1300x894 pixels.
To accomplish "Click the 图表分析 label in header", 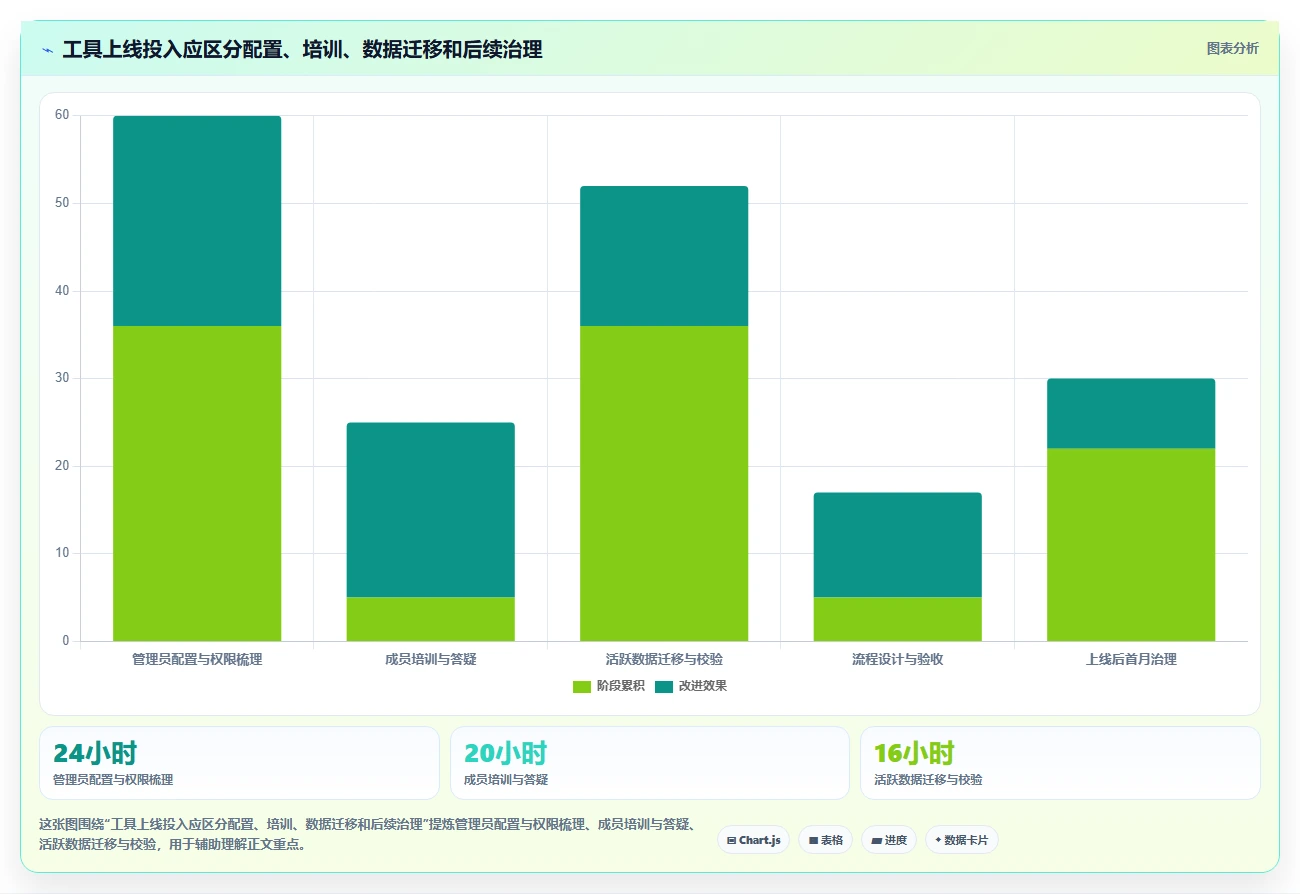I will pos(1232,48).
